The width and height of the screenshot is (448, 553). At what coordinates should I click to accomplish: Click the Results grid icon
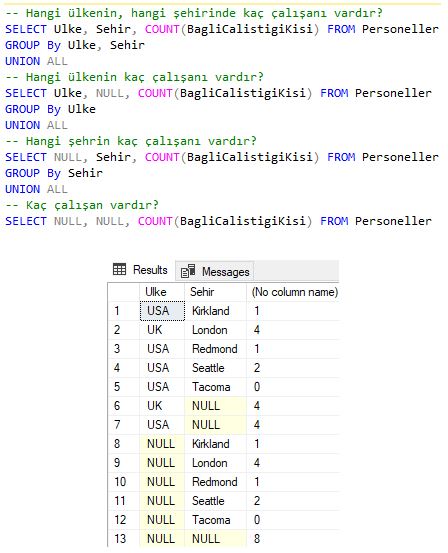119,269
